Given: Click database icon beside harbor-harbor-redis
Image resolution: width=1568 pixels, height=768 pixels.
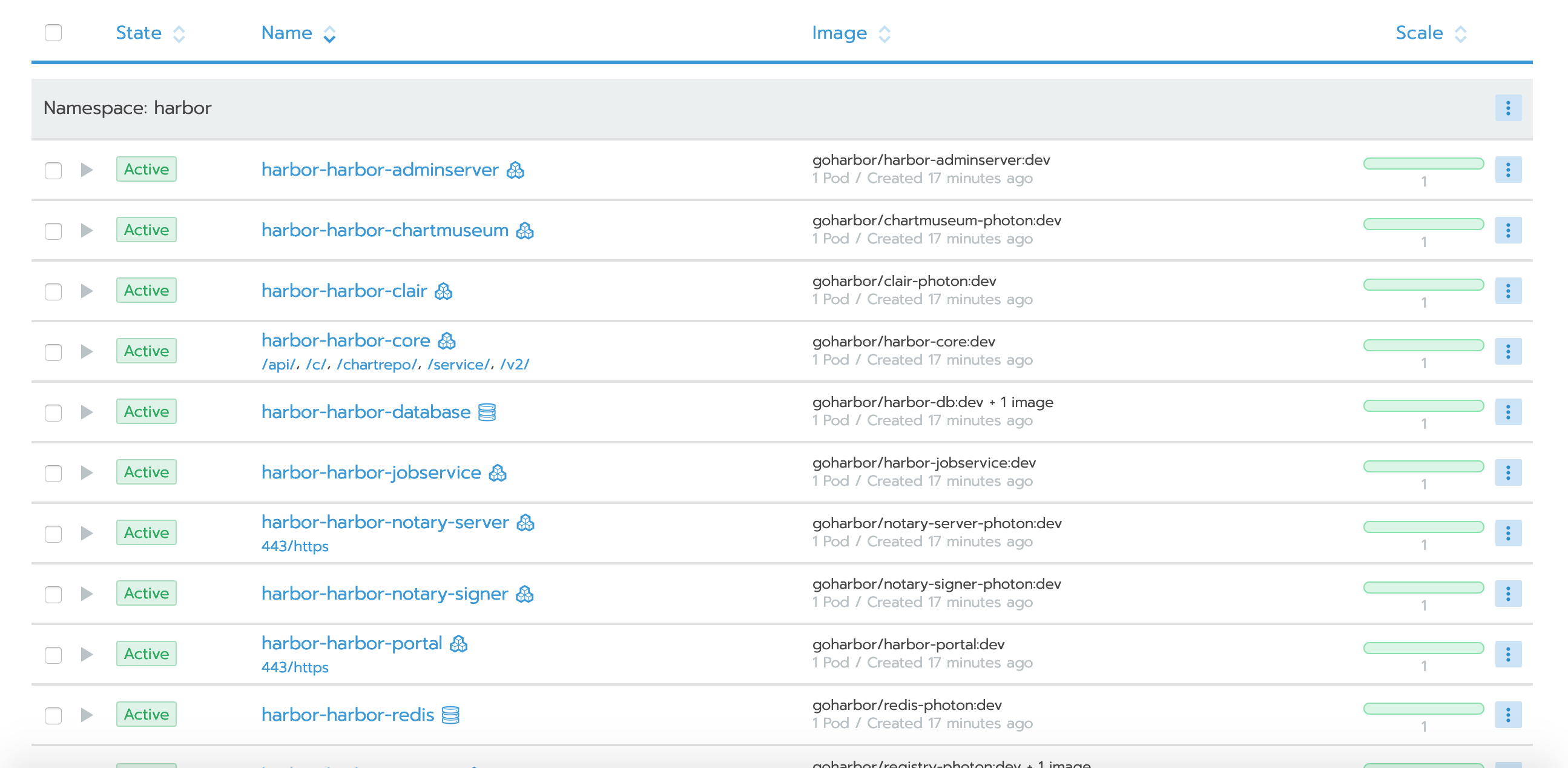Looking at the screenshot, I should point(450,715).
